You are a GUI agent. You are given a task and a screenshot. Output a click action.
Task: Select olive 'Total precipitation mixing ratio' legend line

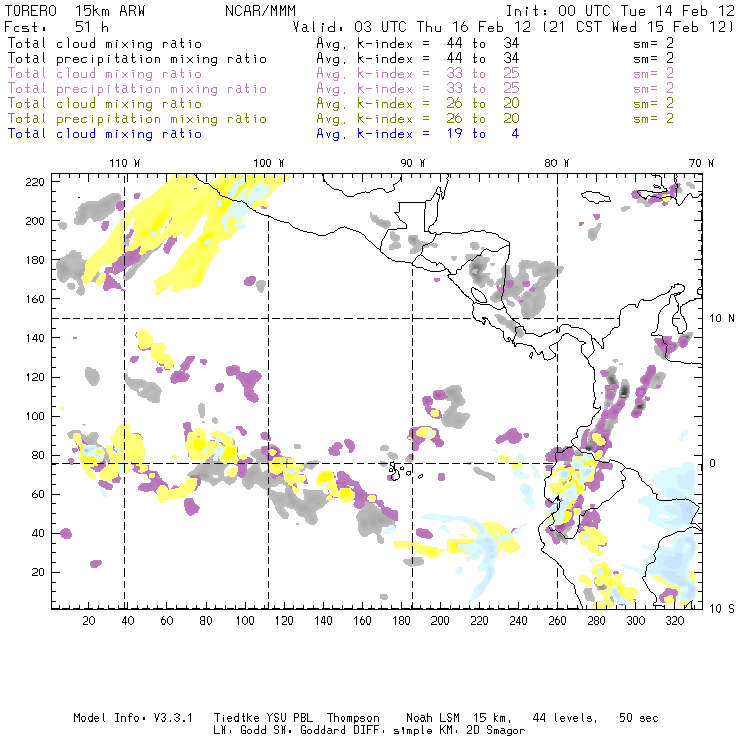point(137,119)
